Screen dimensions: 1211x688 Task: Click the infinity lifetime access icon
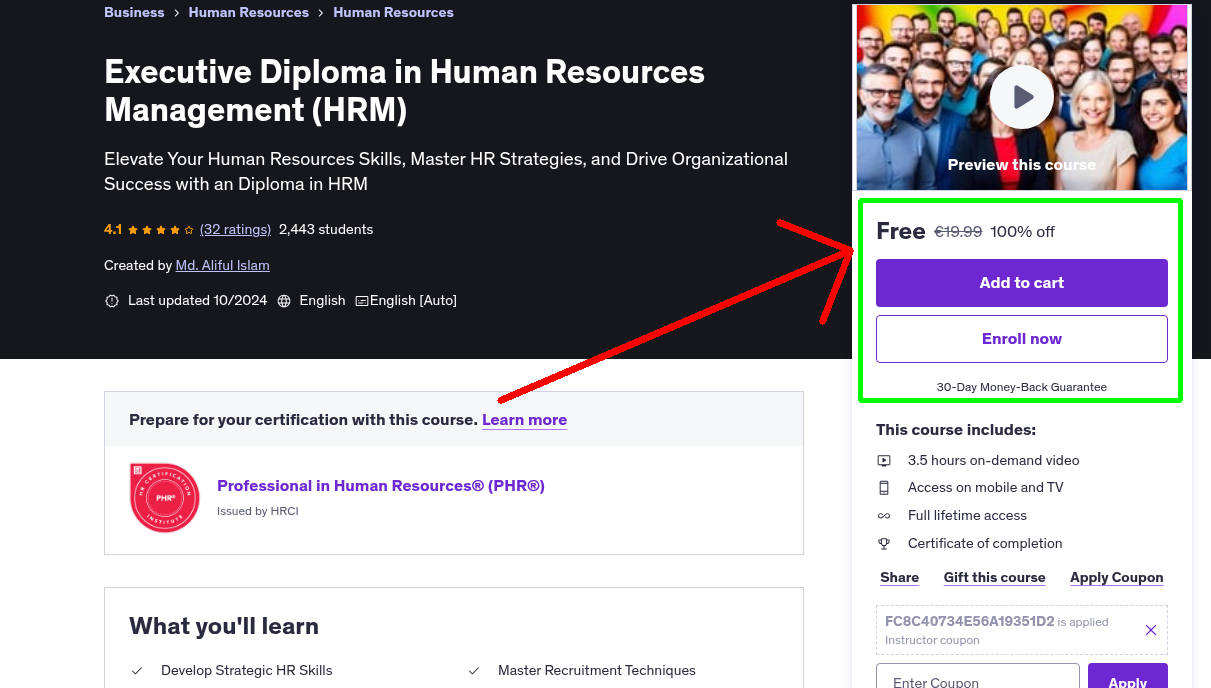pyautogui.click(x=884, y=516)
